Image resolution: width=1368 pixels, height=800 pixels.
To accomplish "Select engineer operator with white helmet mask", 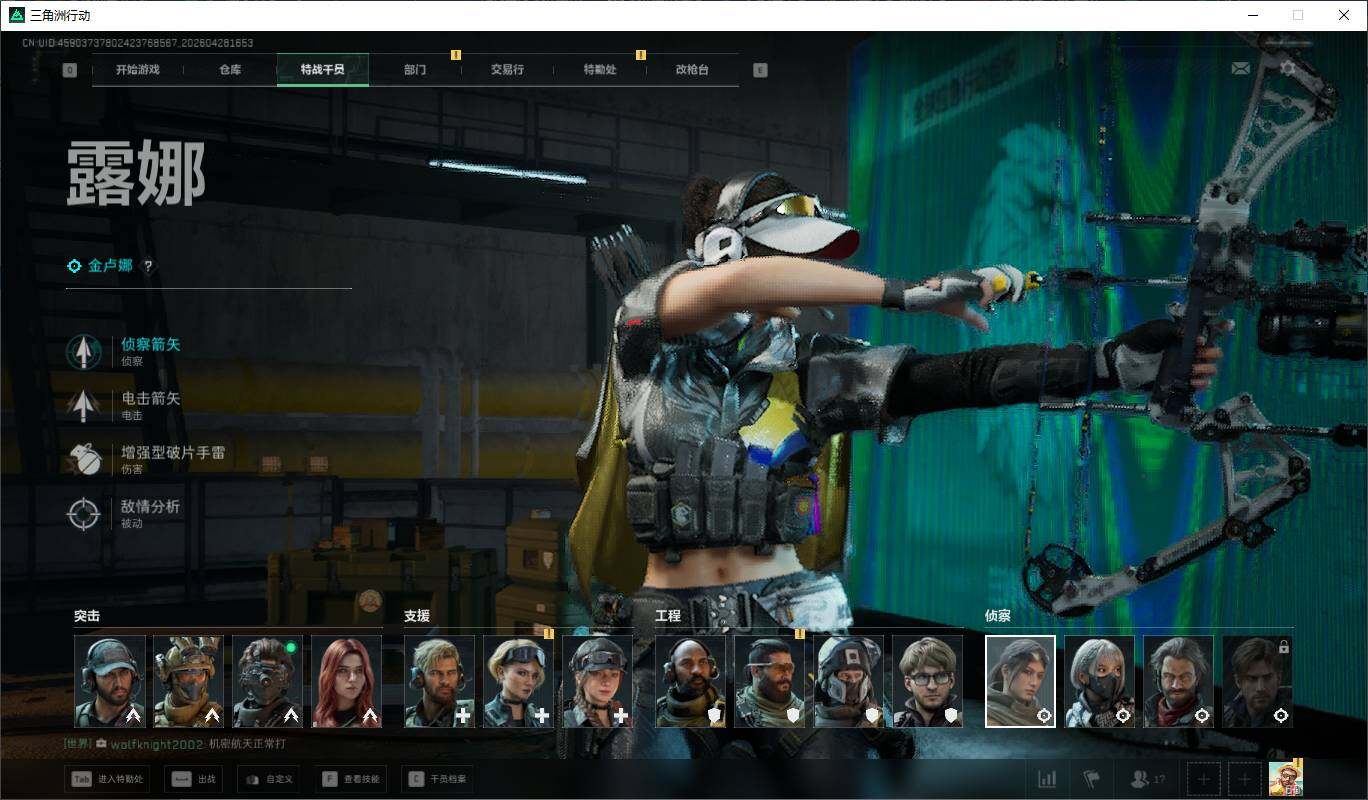I will click(x=849, y=681).
